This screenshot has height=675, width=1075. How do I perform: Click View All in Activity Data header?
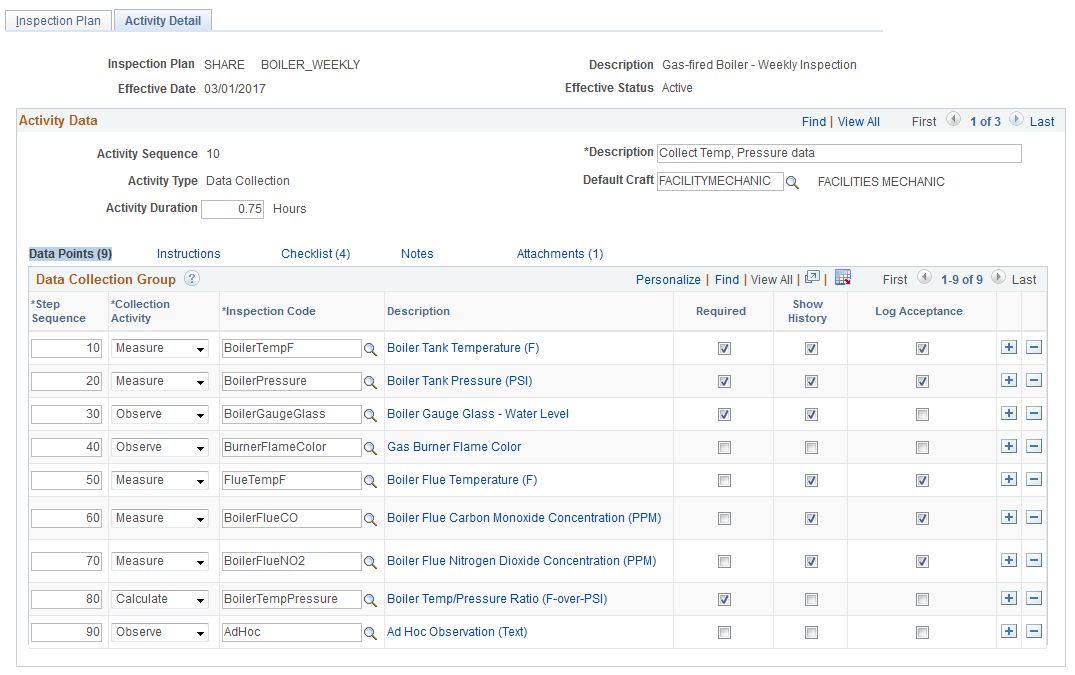(x=858, y=121)
